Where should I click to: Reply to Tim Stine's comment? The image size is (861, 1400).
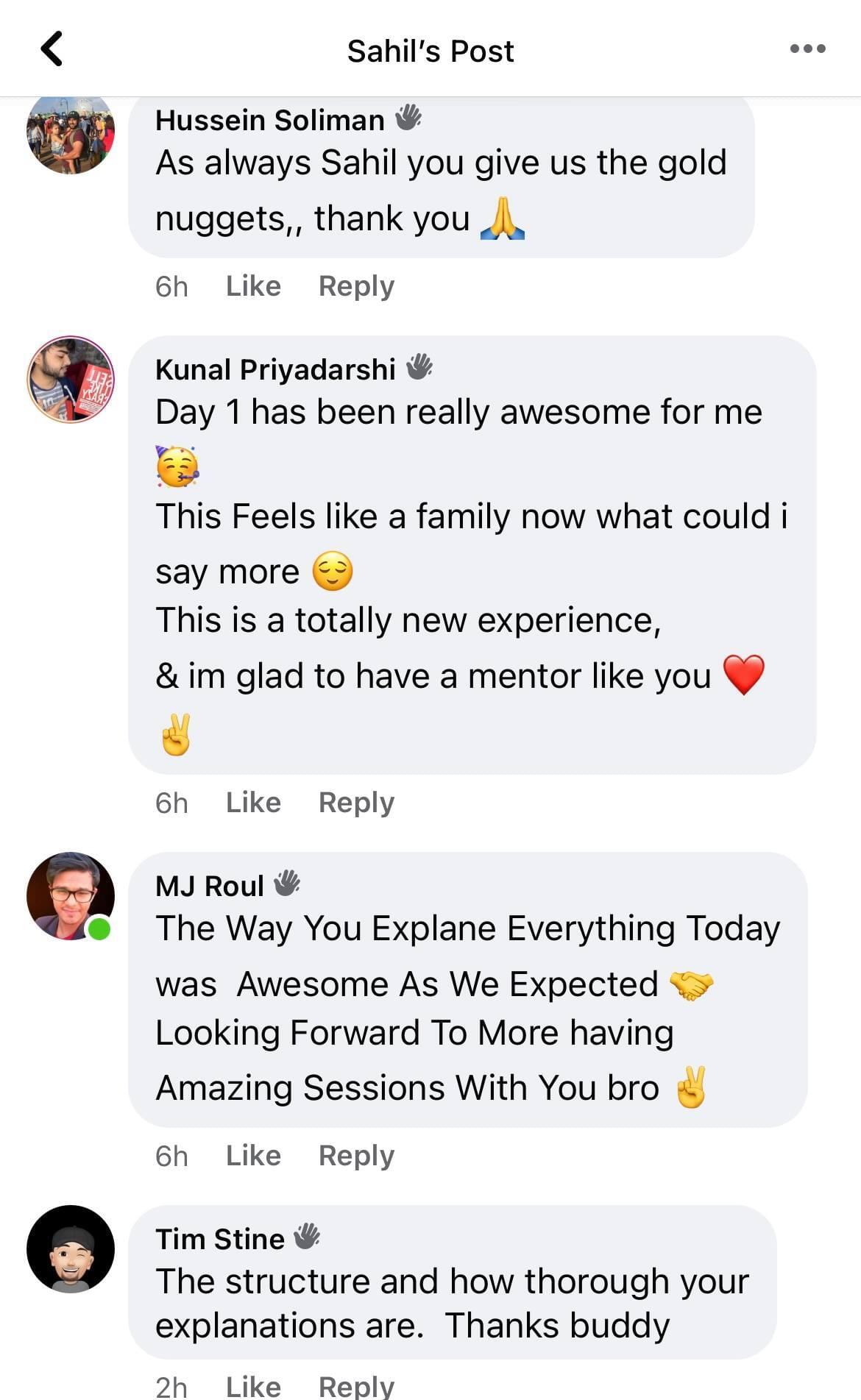356,1387
